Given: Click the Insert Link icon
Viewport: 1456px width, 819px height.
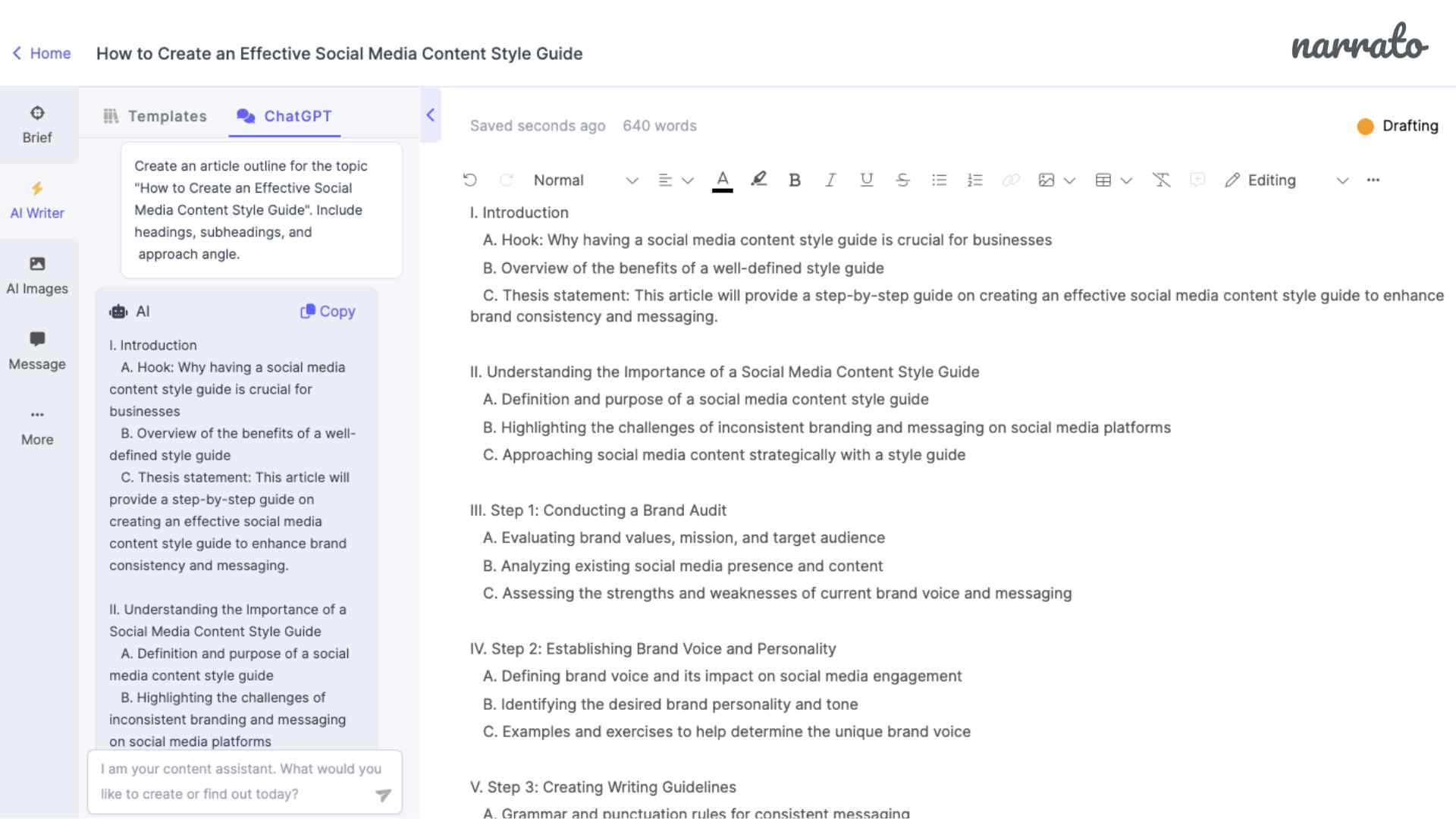Looking at the screenshot, I should 1010,179.
